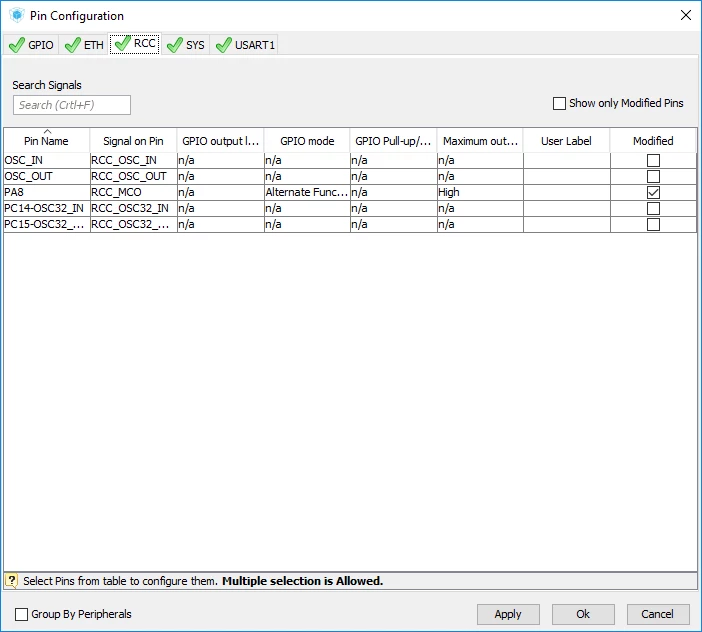The height and width of the screenshot is (632, 702).
Task: Click the help question mark icon
Action: pos(11,581)
